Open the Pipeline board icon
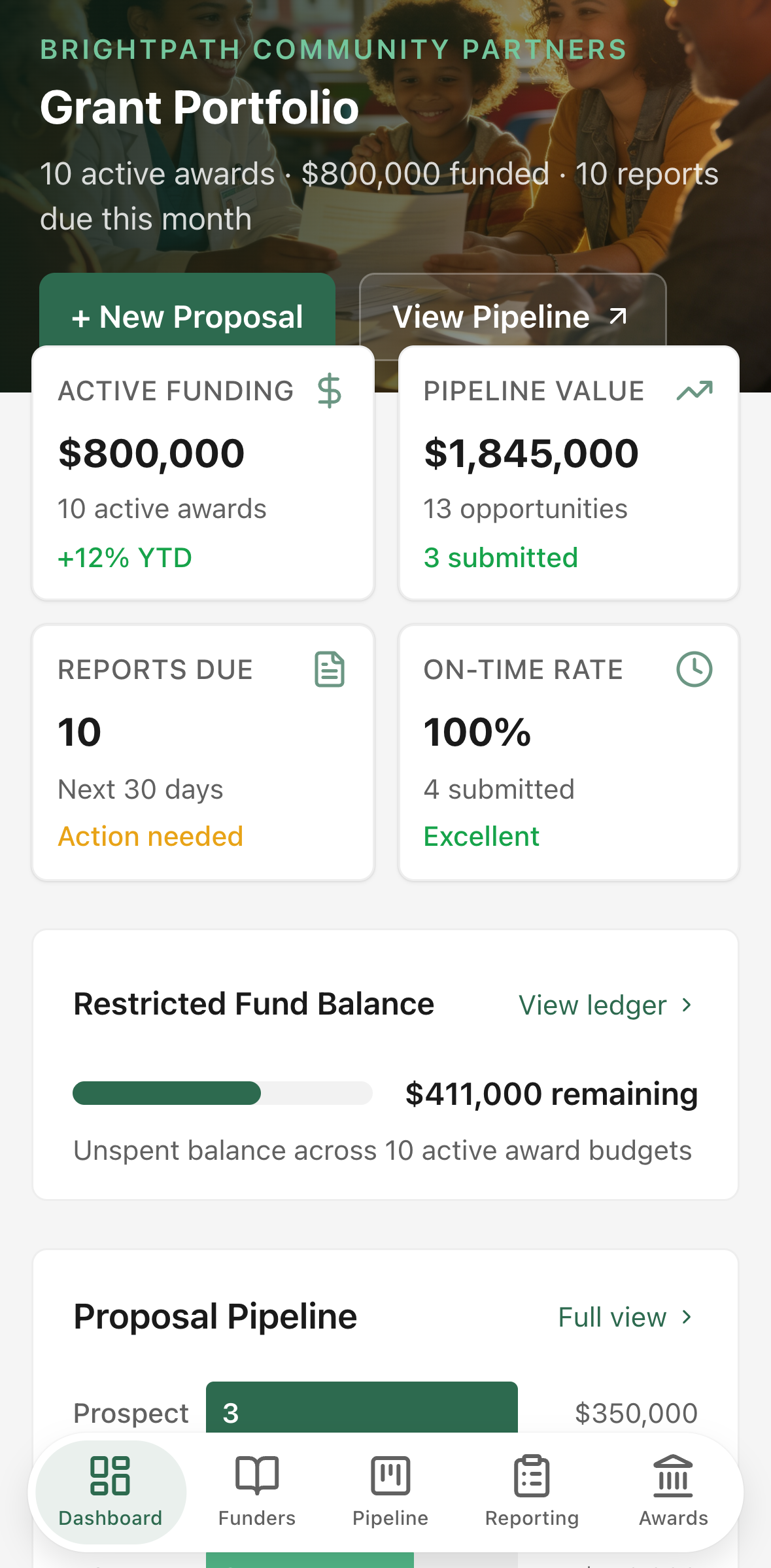 [390, 1476]
